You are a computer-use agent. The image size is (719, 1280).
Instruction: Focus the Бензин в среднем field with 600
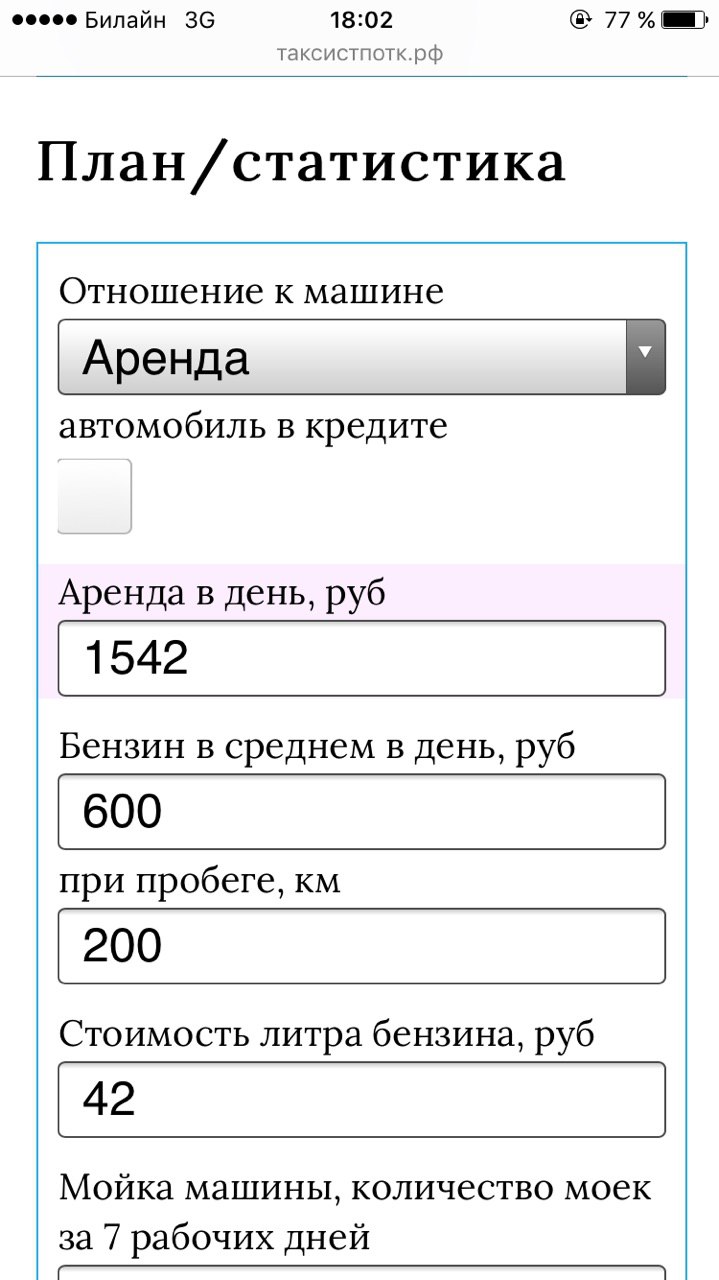tap(361, 811)
